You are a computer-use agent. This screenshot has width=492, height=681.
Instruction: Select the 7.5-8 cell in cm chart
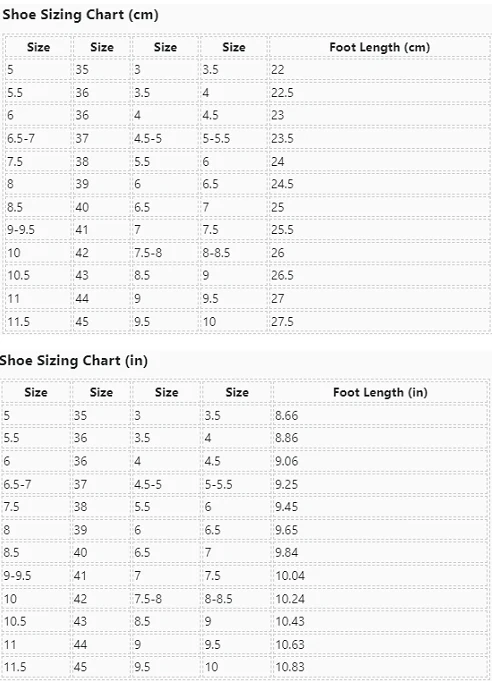(x=148, y=253)
